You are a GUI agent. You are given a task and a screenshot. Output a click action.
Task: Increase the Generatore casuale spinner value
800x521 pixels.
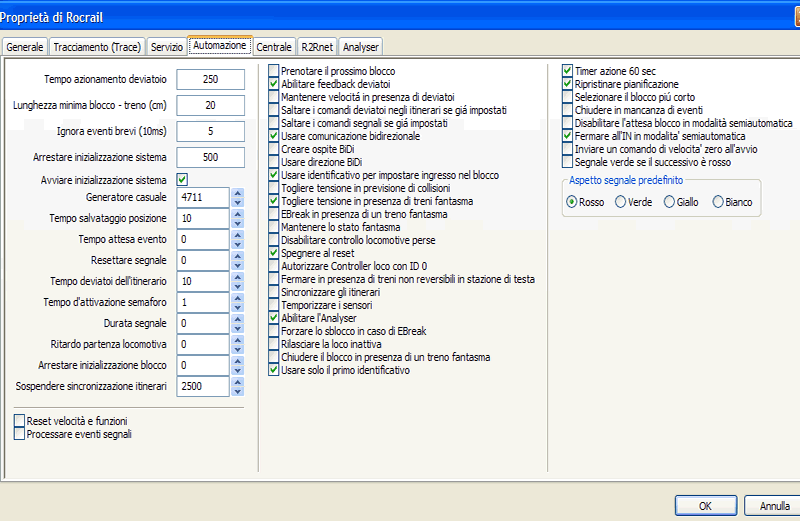[238, 193]
